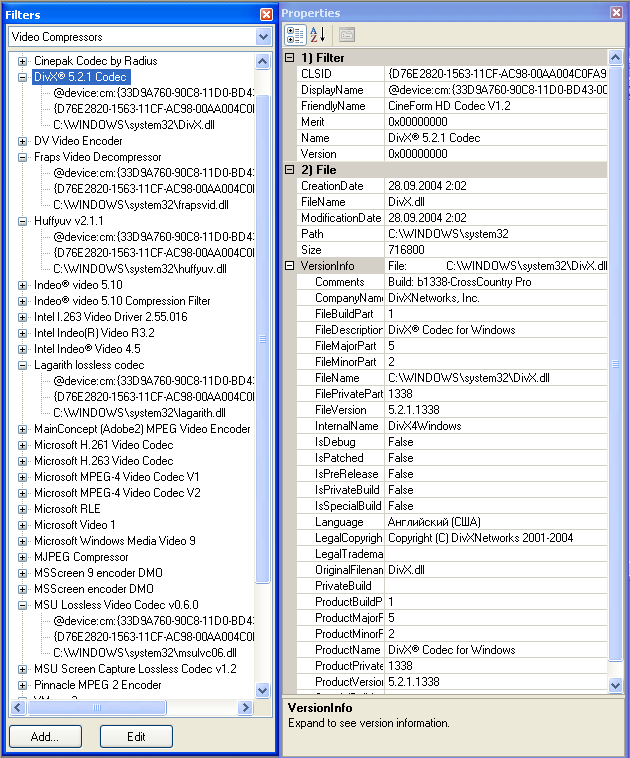Select DivX 5.2.1 Codec in the tree
The width and height of the screenshot is (630, 758).
click(x=81, y=77)
